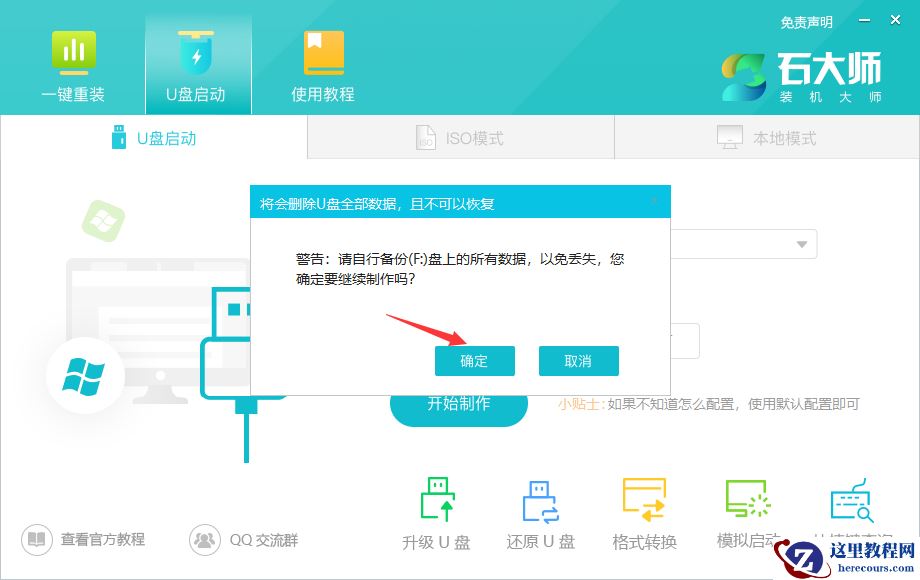Cancel the data deletion warning with 取消
Screen dimensions: 920x580
[579, 361]
